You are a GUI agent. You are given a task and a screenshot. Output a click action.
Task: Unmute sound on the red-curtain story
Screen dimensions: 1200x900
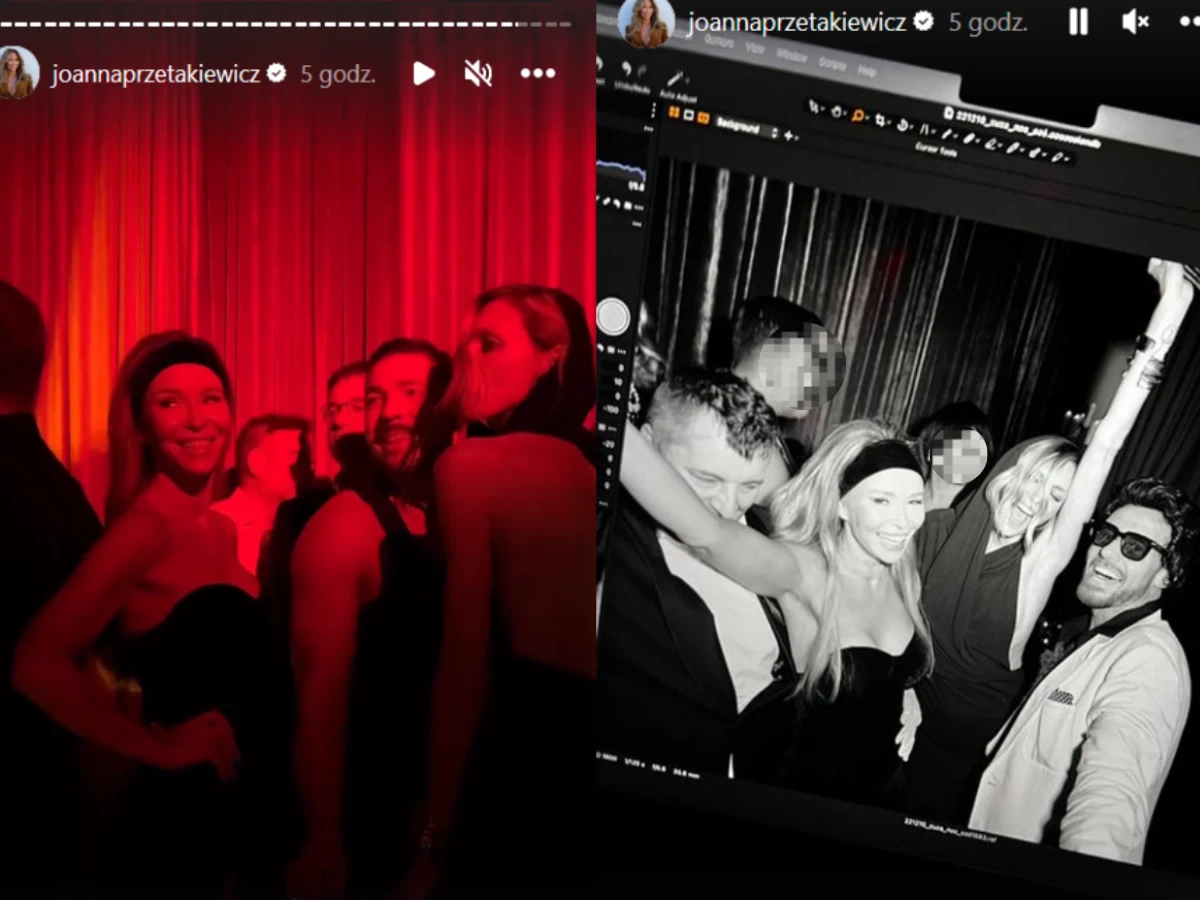[478, 73]
